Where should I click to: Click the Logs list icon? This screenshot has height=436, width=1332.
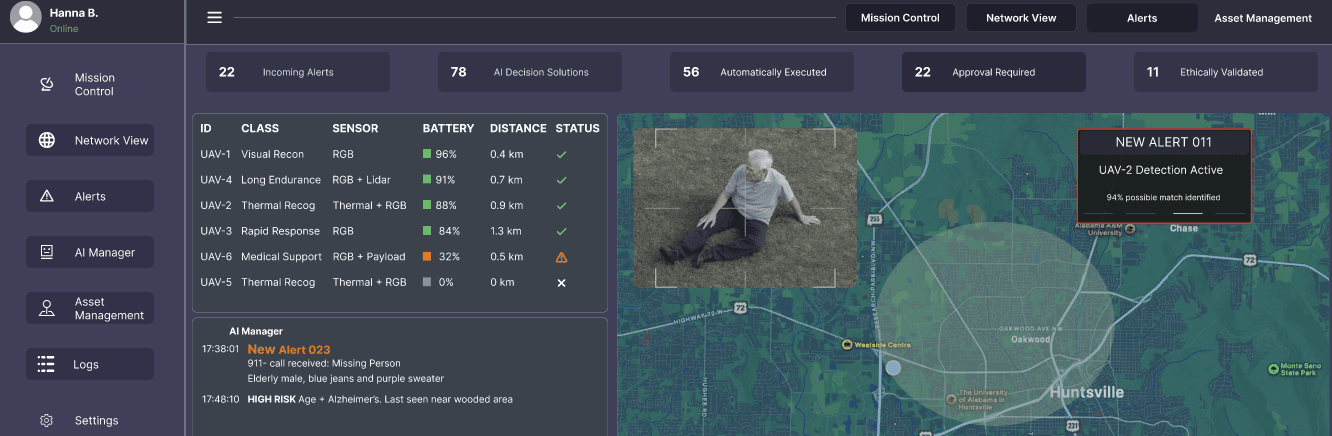(x=46, y=364)
